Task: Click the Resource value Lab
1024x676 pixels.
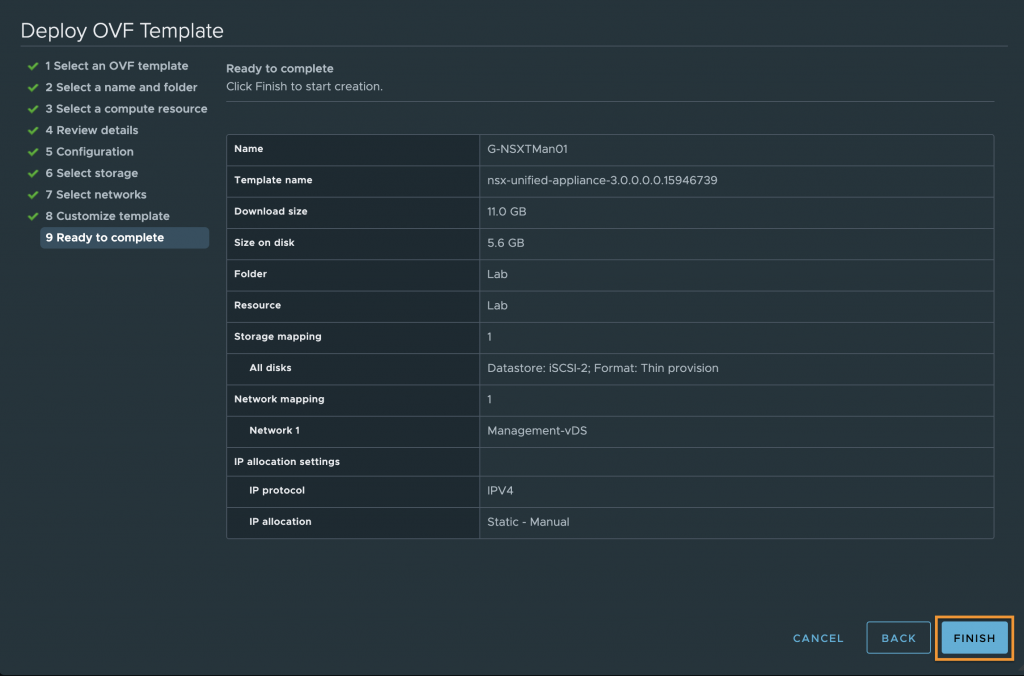Action: click(497, 306)
